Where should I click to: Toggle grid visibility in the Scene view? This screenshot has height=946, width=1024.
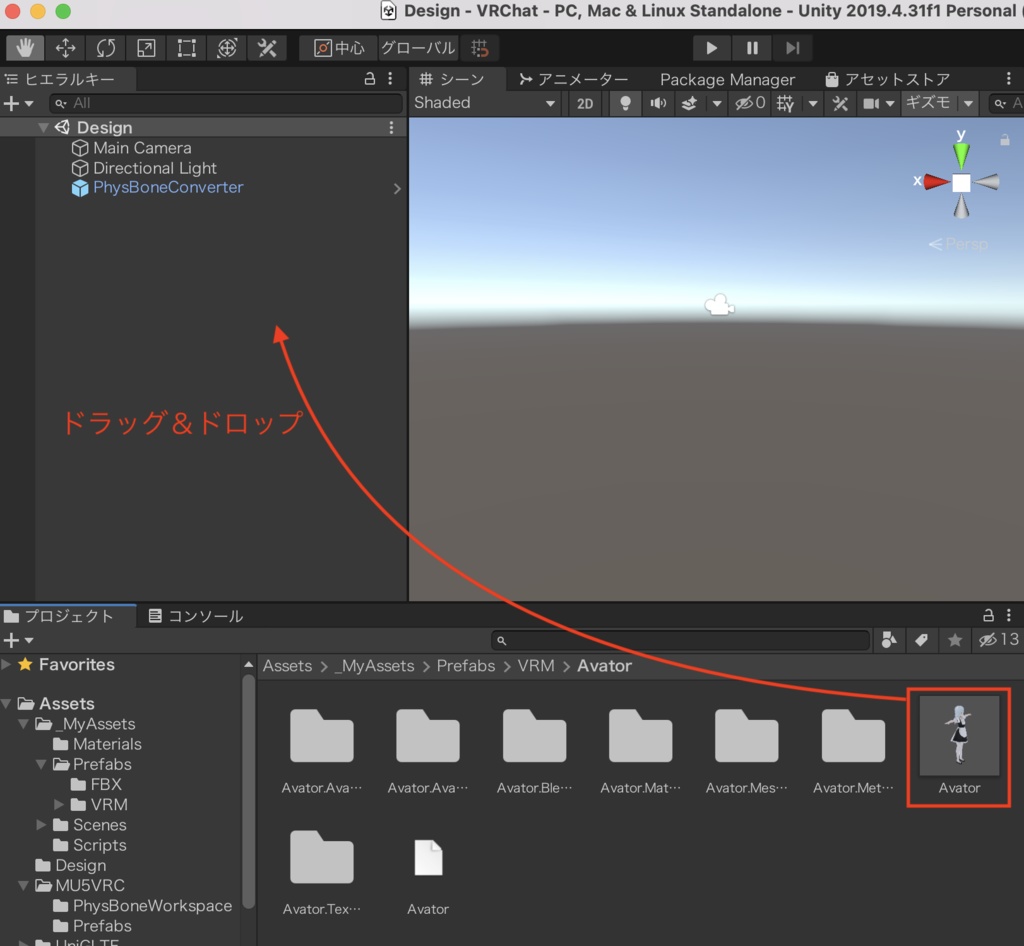tap(785, 103)
